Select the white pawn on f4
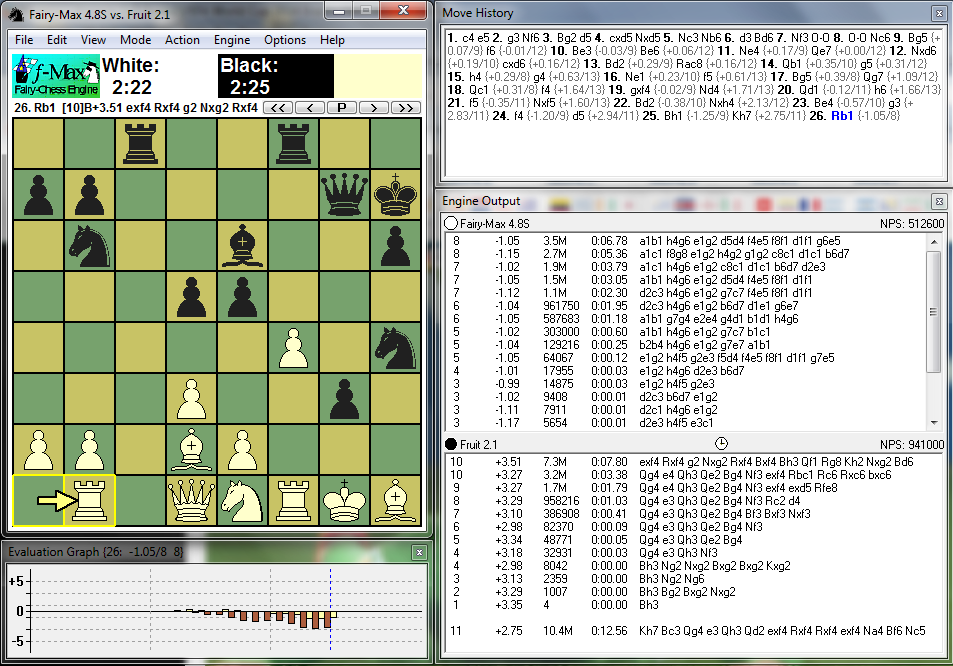This screenshot has width=953, height=666. (294, 347)
